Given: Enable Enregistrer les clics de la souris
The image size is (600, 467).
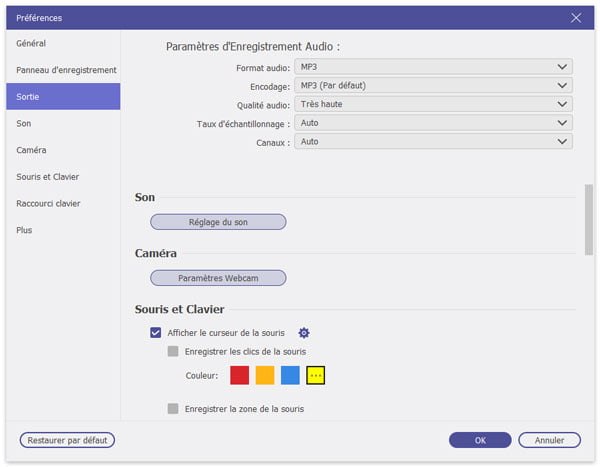Looking at the screenshot, I should tap(173, 351).
